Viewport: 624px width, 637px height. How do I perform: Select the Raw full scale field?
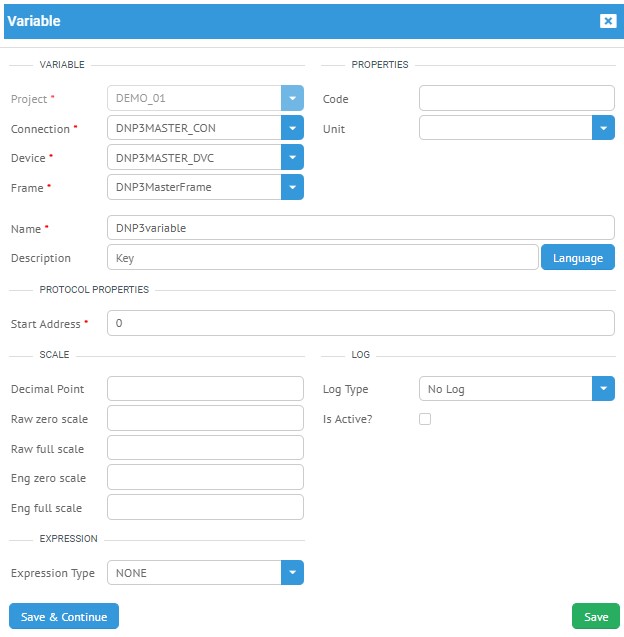(205, 448)
